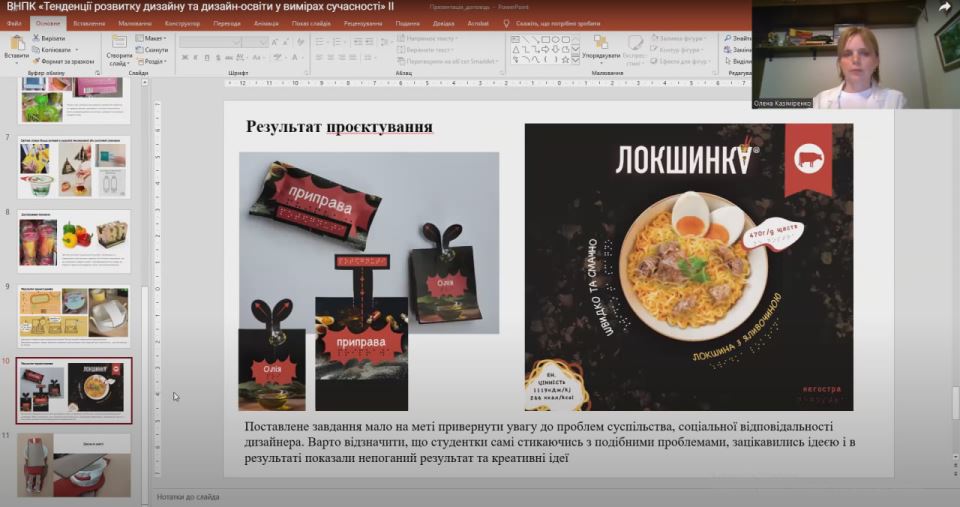Click the Упорядкувати arrange icon
The width and height of the screenshot is (960, 507).
coord(601,42)
